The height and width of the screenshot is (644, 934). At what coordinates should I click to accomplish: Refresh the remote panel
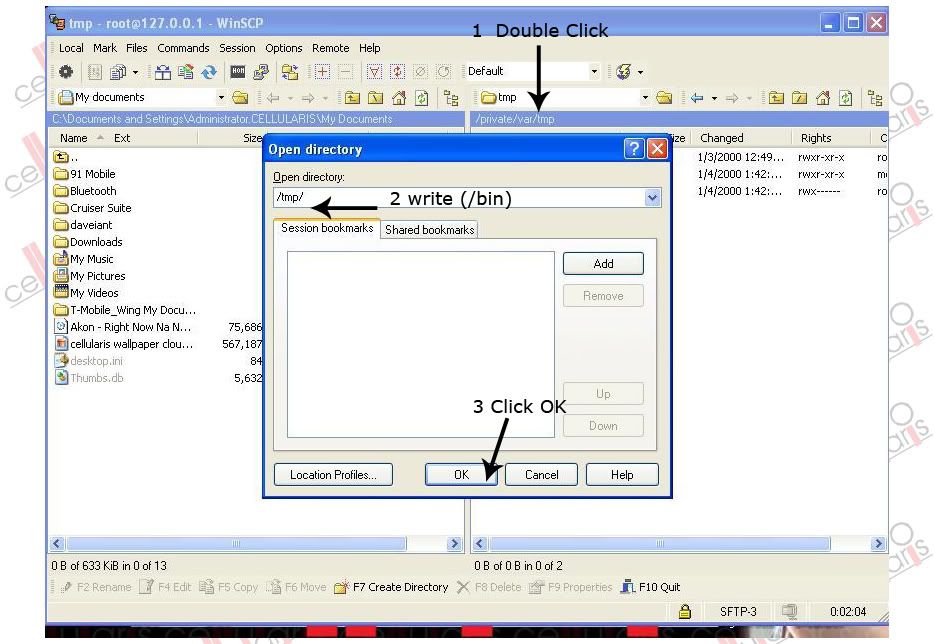tap(846, 98)
